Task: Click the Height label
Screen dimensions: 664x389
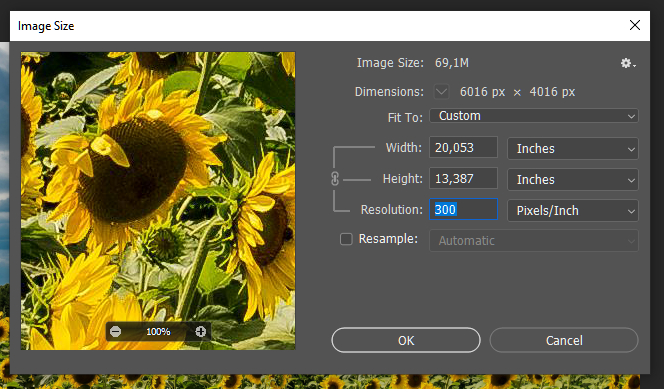Action: 402,179
